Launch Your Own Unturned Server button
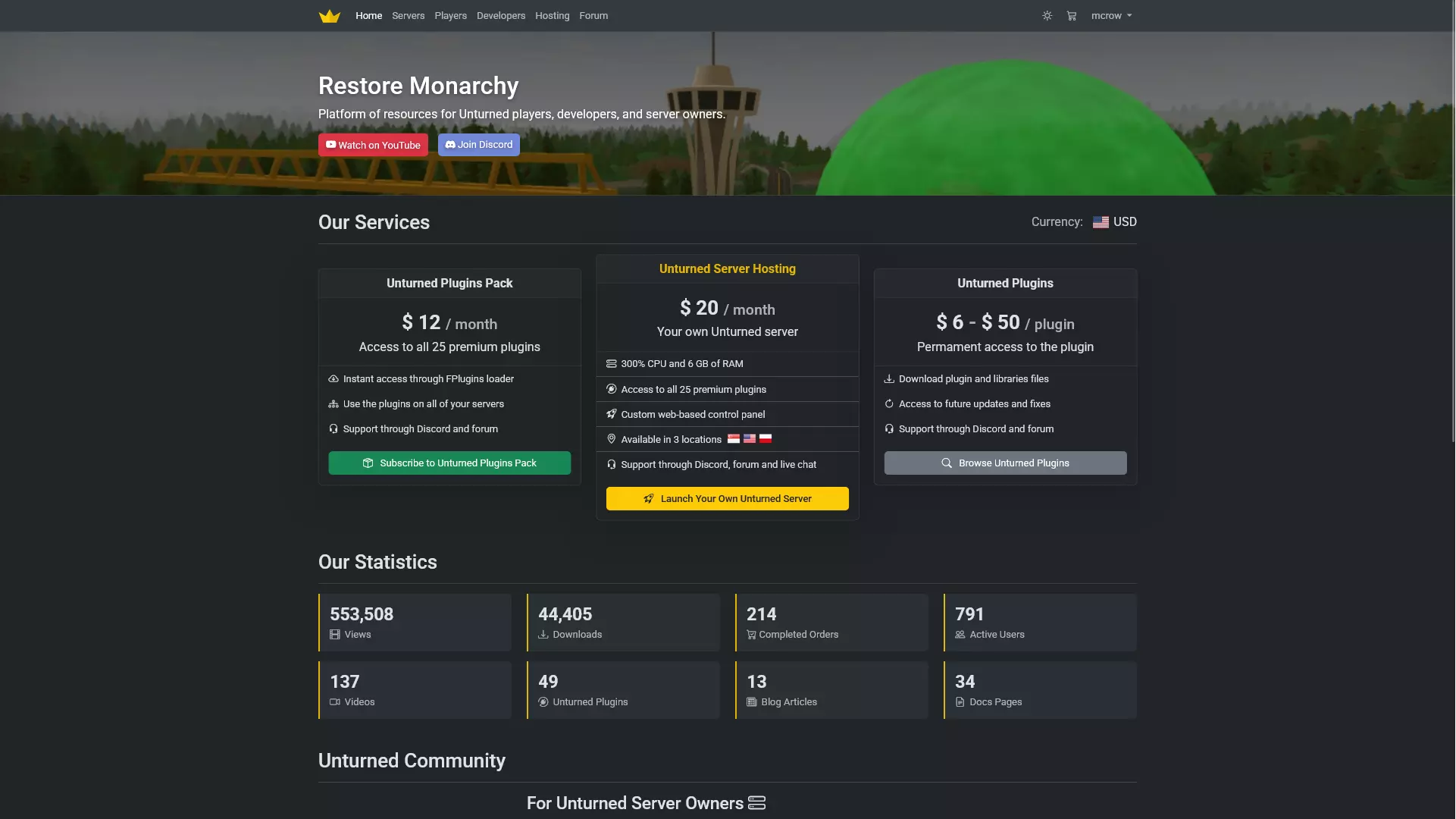The height and width of the screenshot is (819, 1456). click(727, 499)
